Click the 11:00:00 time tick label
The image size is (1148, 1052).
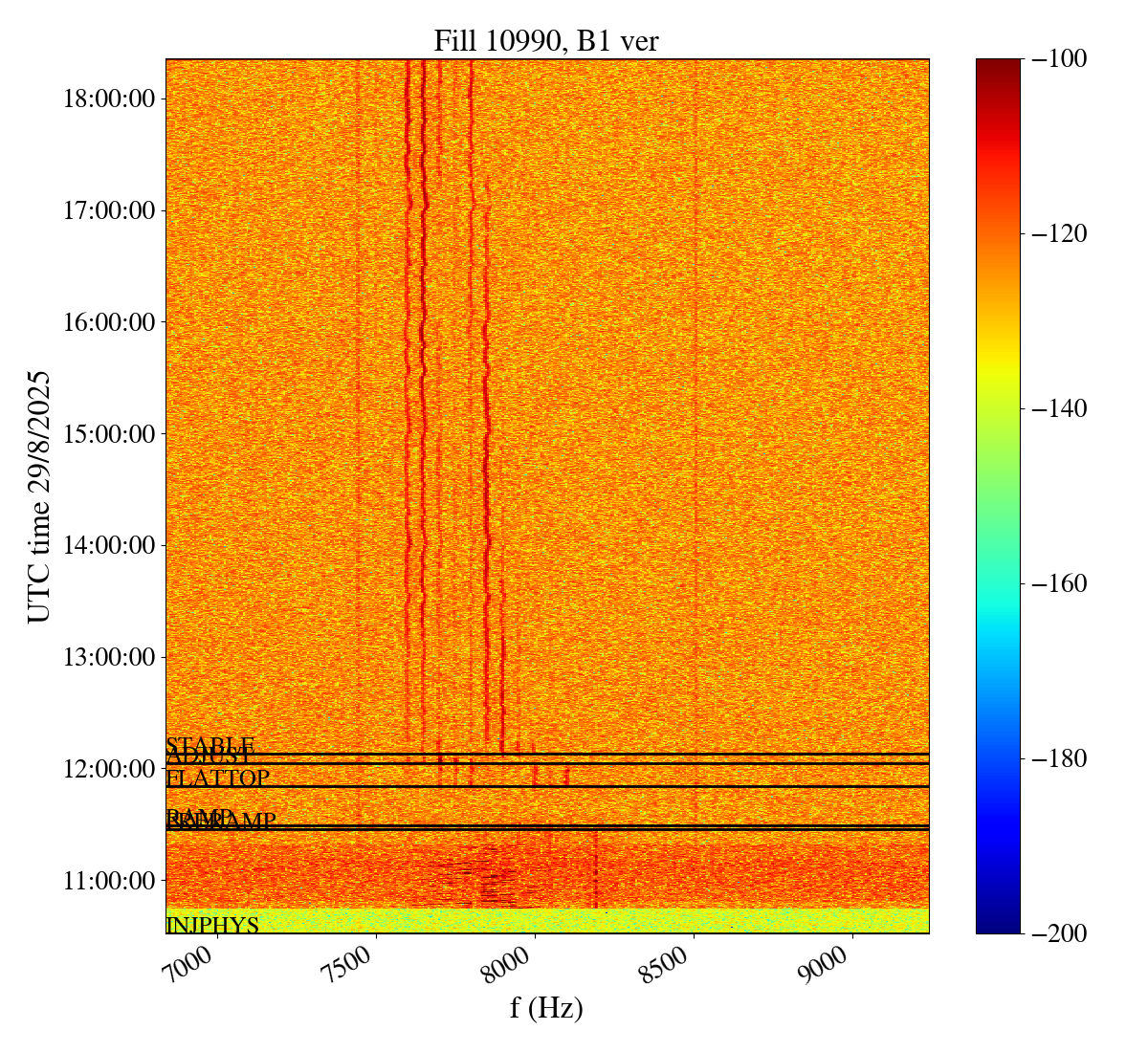click(109, 880)
